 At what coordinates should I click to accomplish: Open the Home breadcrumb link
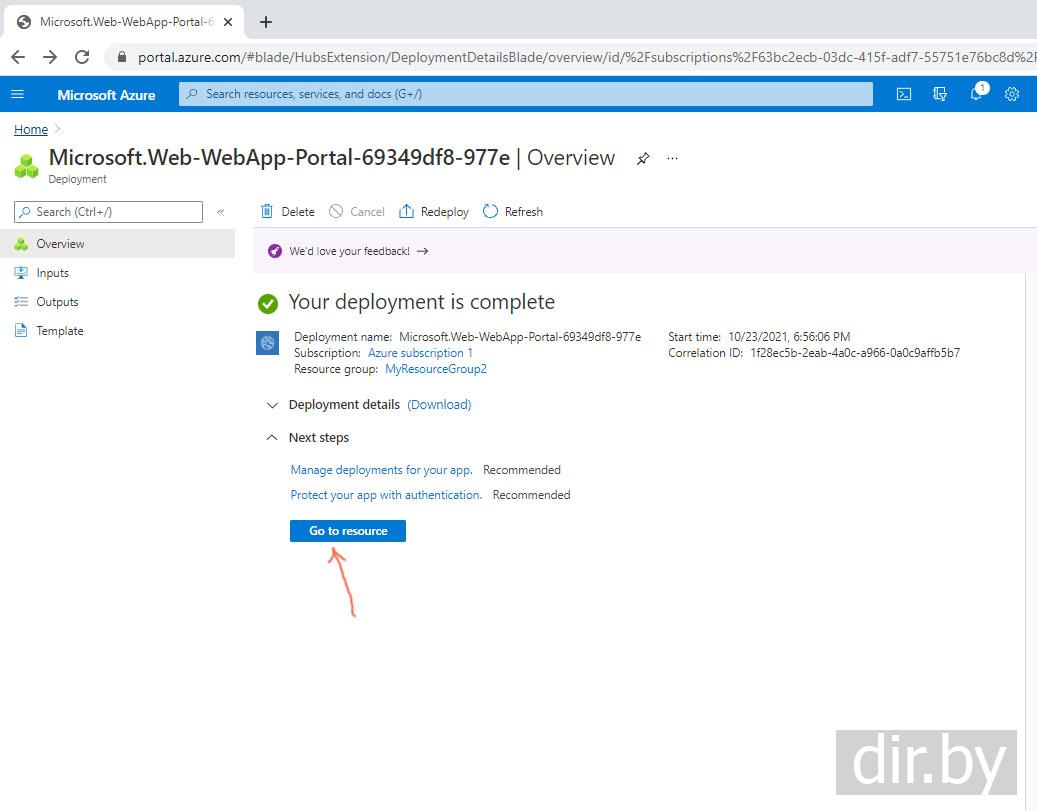31,130
